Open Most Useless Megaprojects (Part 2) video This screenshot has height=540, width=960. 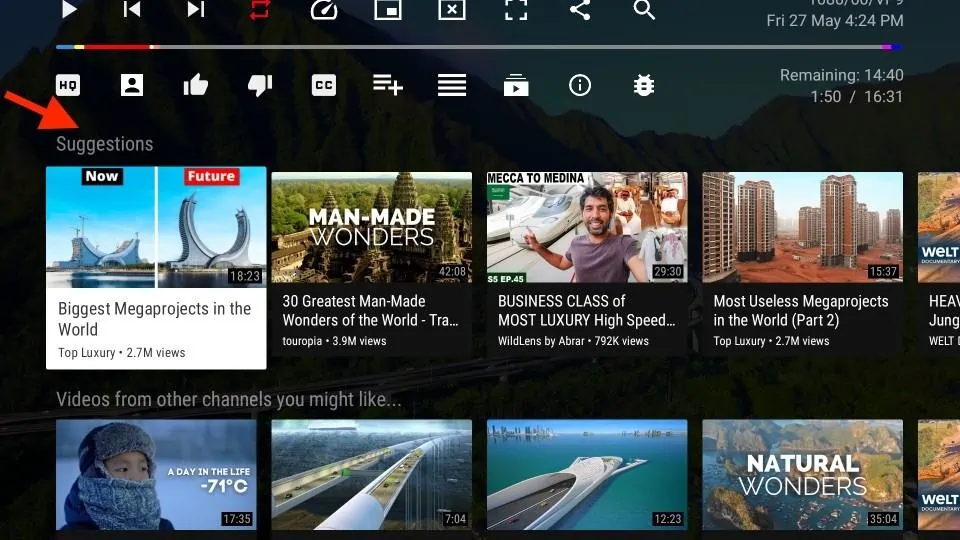(803, 264)
